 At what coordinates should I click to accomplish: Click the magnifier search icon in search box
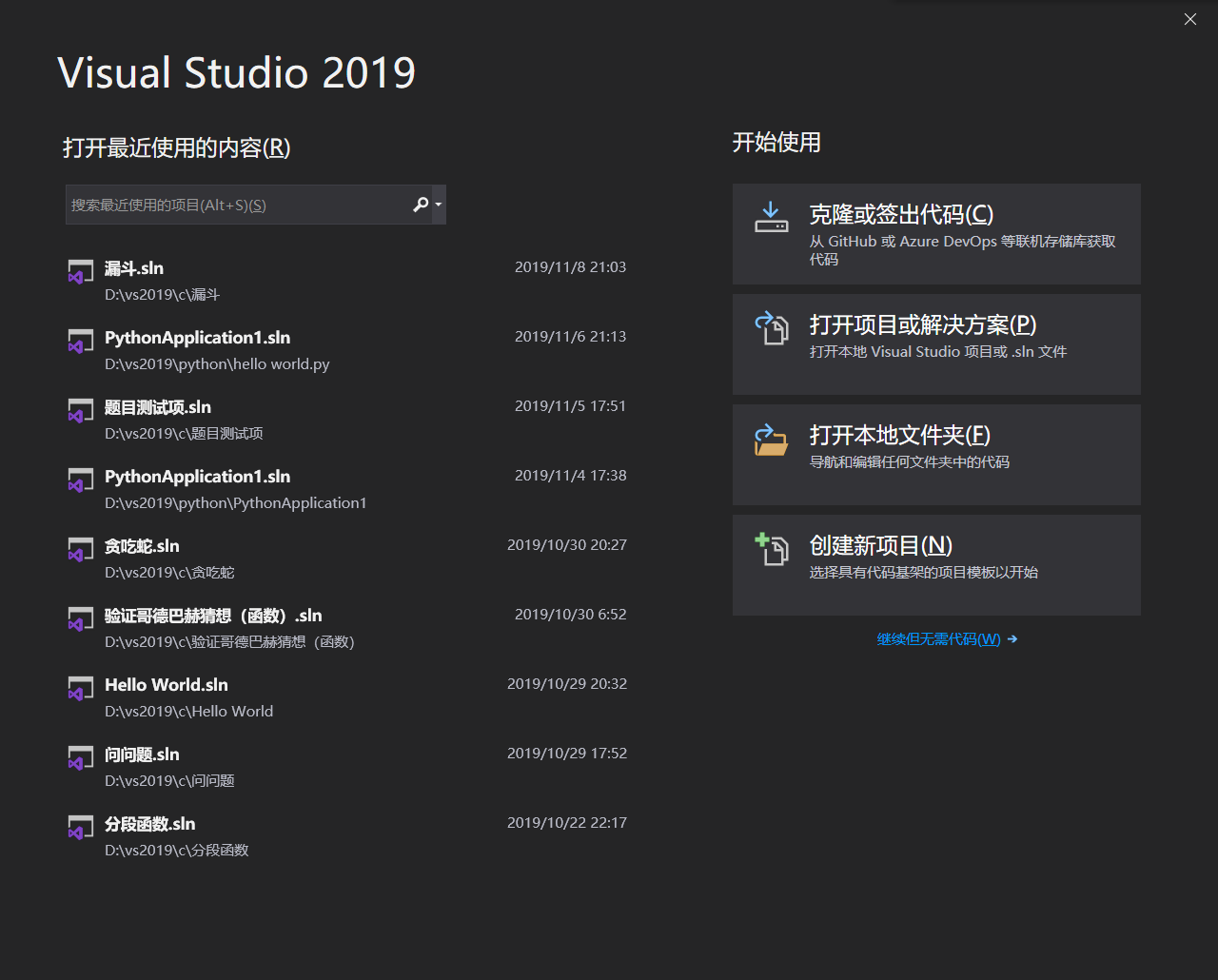point(421,205)
